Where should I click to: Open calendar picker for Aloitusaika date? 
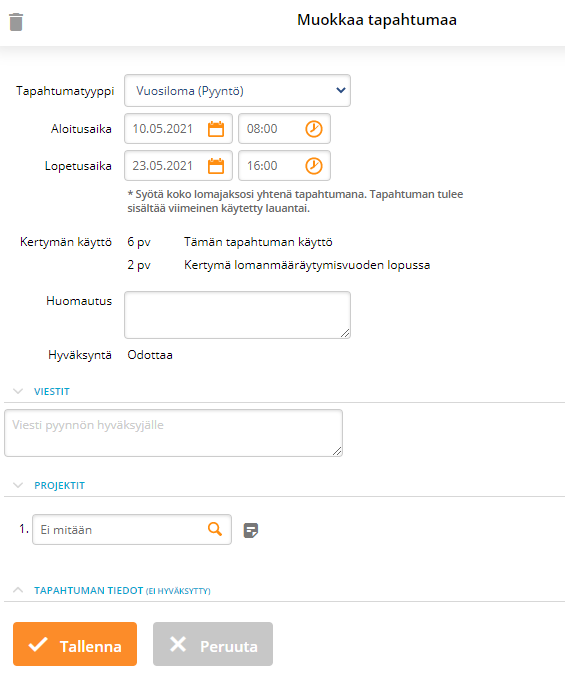(x=216, y=129)
